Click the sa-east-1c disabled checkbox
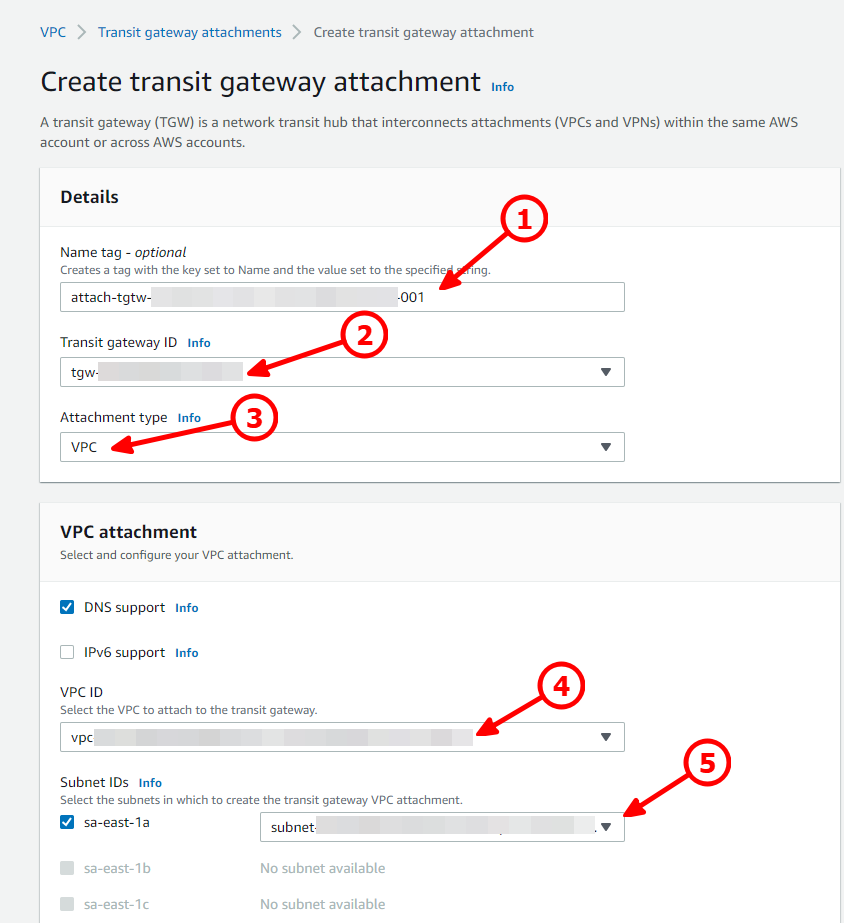 (67, 904)
